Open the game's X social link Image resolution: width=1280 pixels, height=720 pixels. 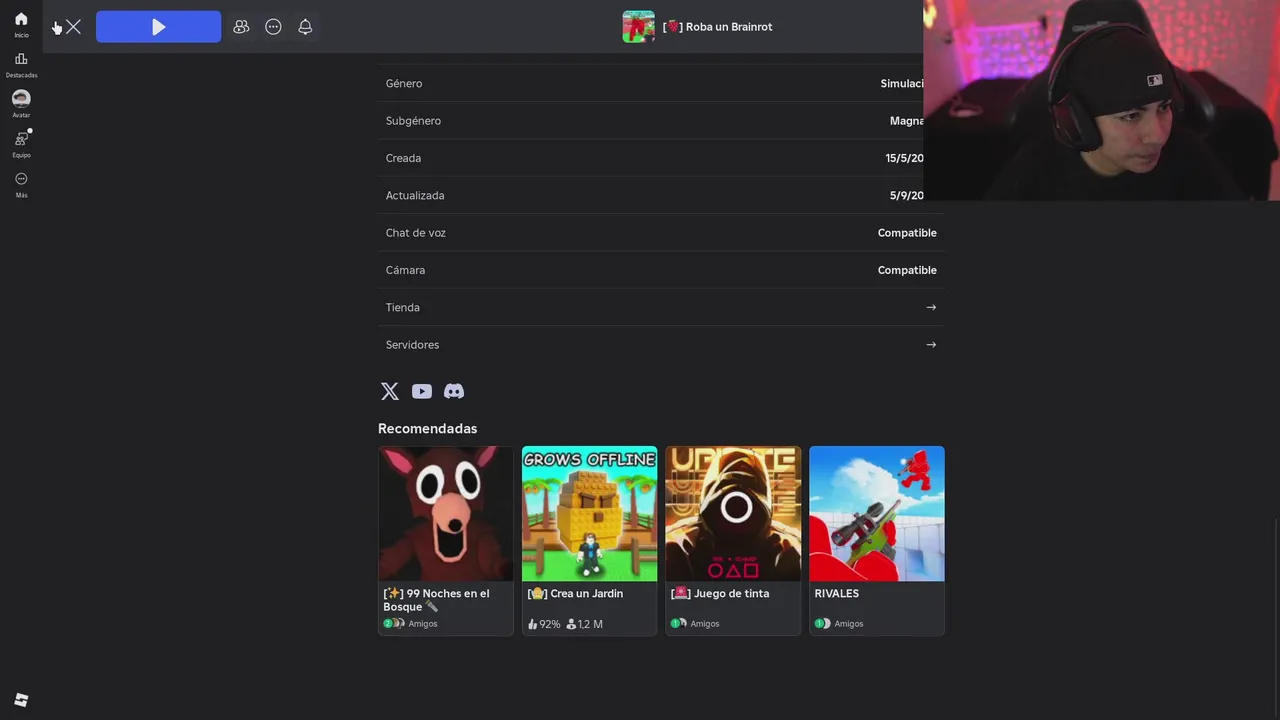390,391
